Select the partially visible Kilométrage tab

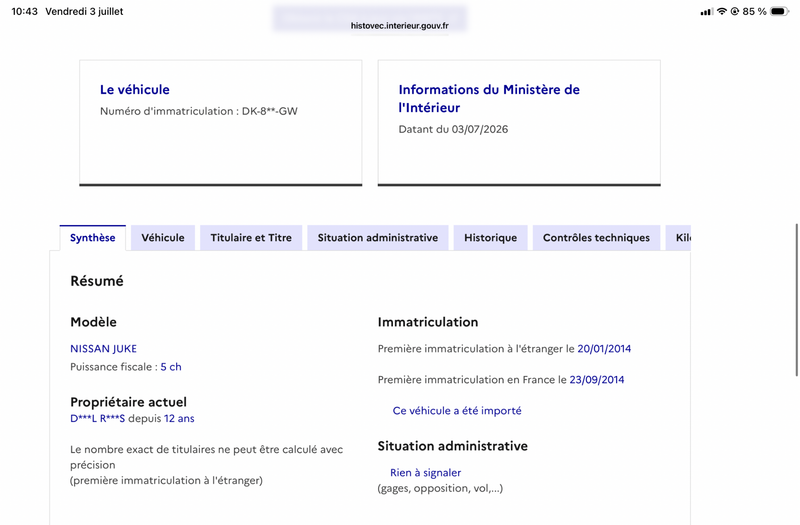tap(678, 238)
